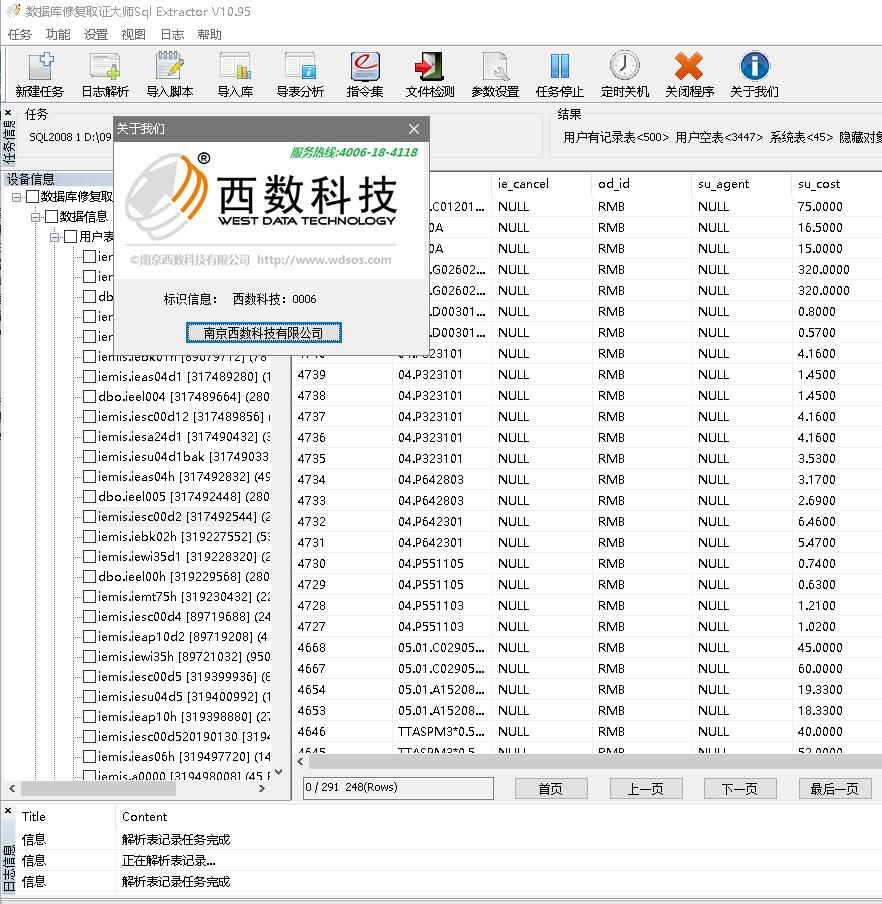Select tree item iemis.ieap10h [319398880]
The width and height of the screenshot is (882, 904).
184,717
